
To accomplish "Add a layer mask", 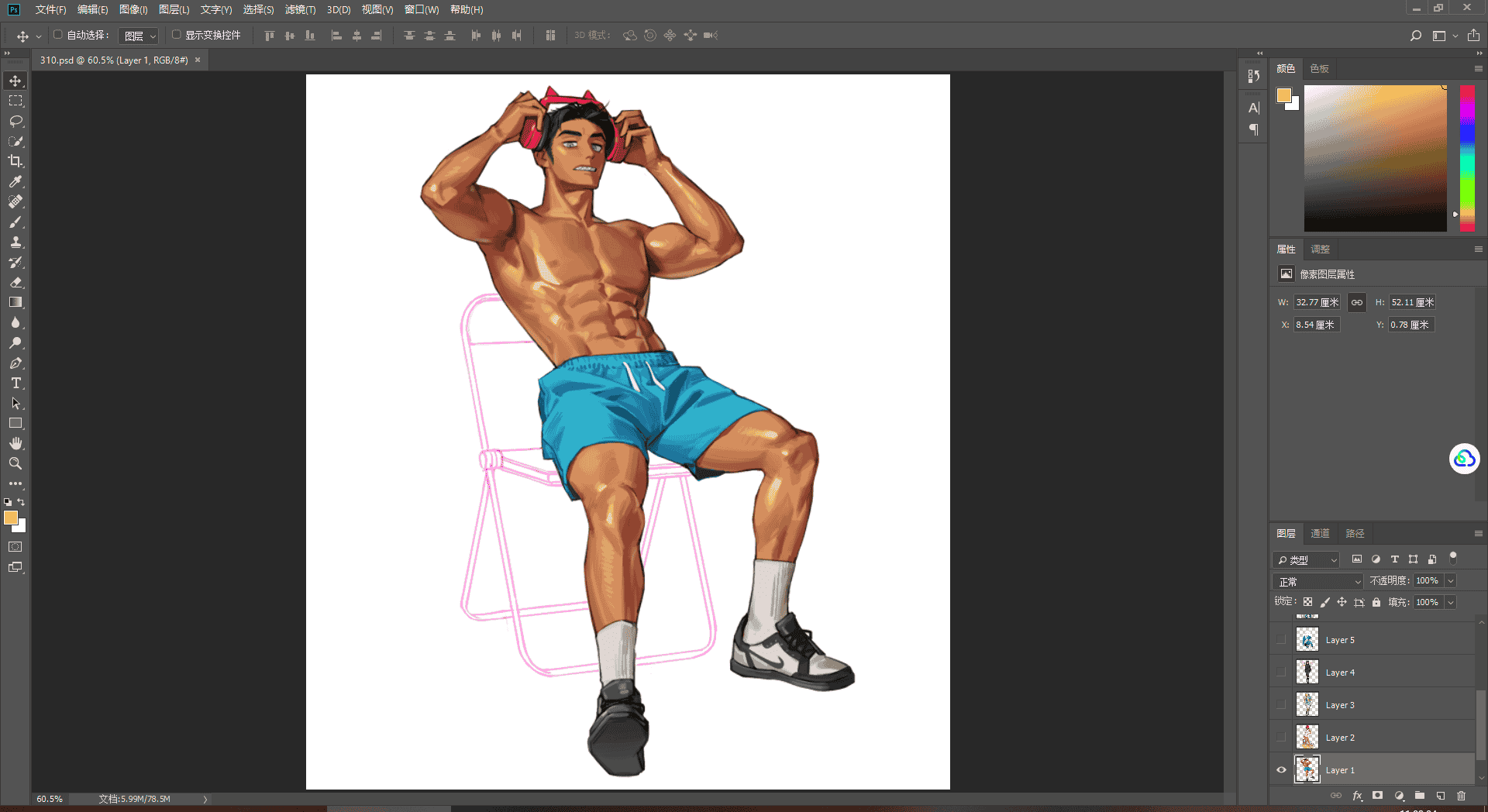I will click(x=1377, y=796).
